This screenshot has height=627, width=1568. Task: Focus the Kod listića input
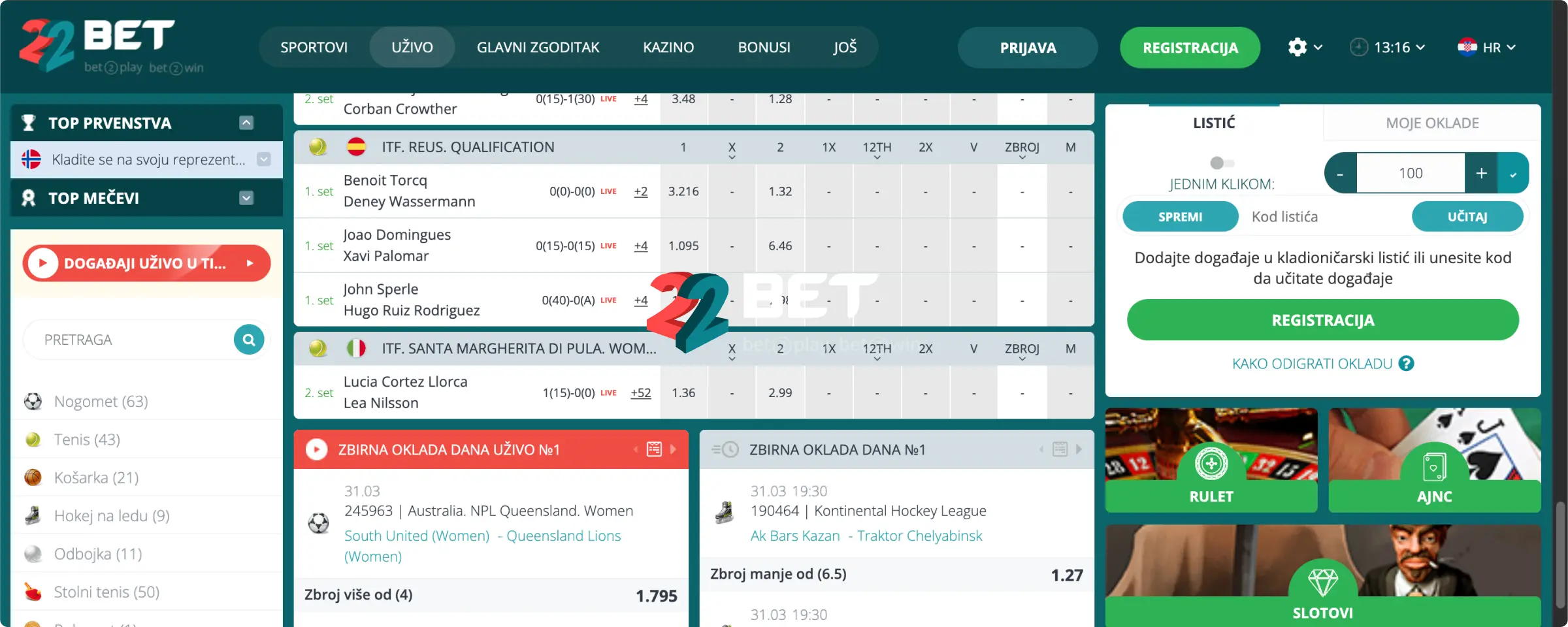1324,216
